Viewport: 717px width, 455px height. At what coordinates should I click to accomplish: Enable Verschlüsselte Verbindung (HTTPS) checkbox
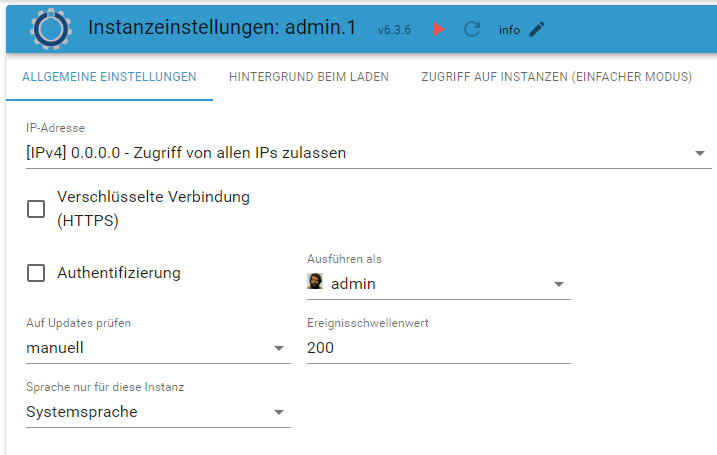point(36,209)
